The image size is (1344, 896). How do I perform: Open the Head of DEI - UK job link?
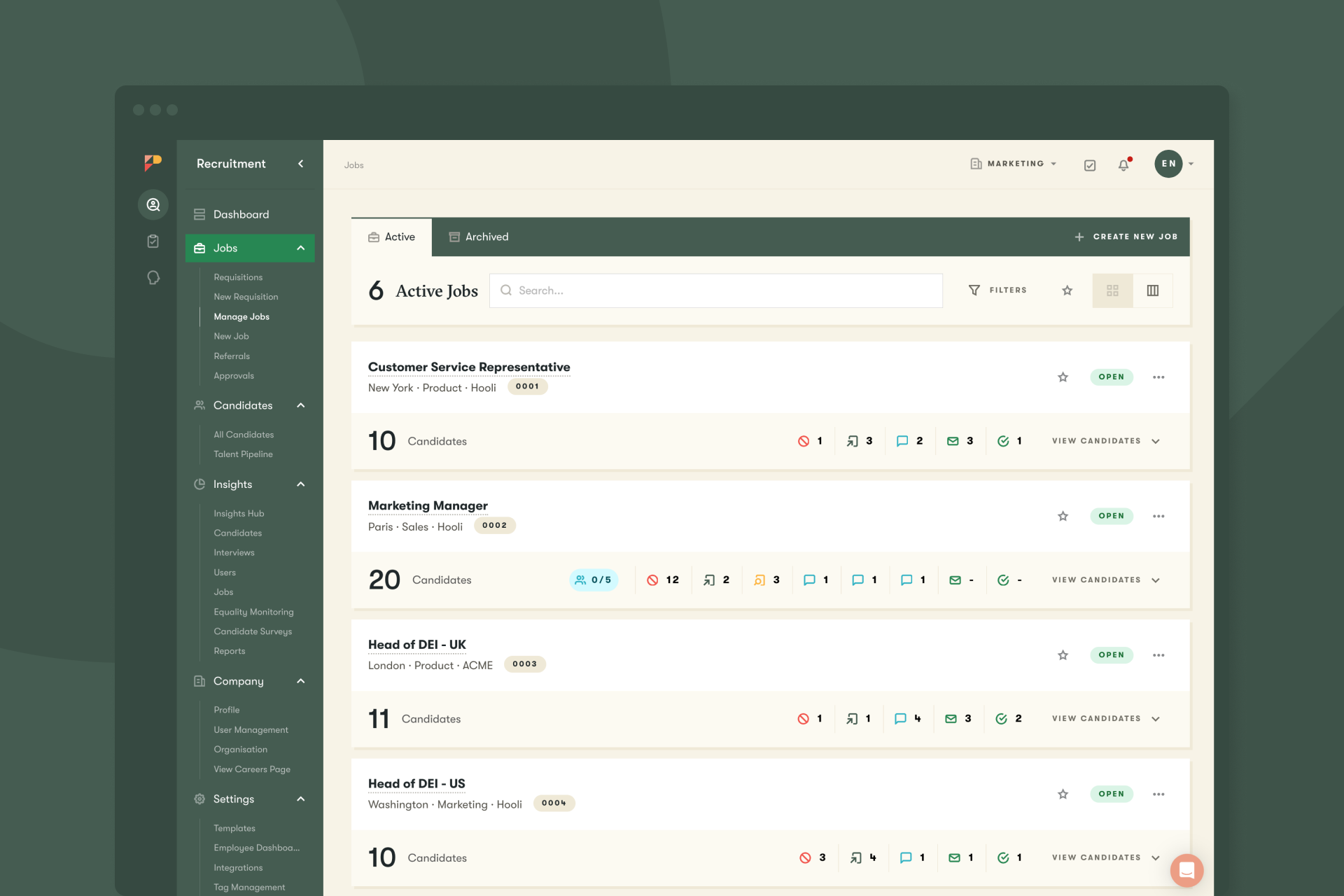417,645
